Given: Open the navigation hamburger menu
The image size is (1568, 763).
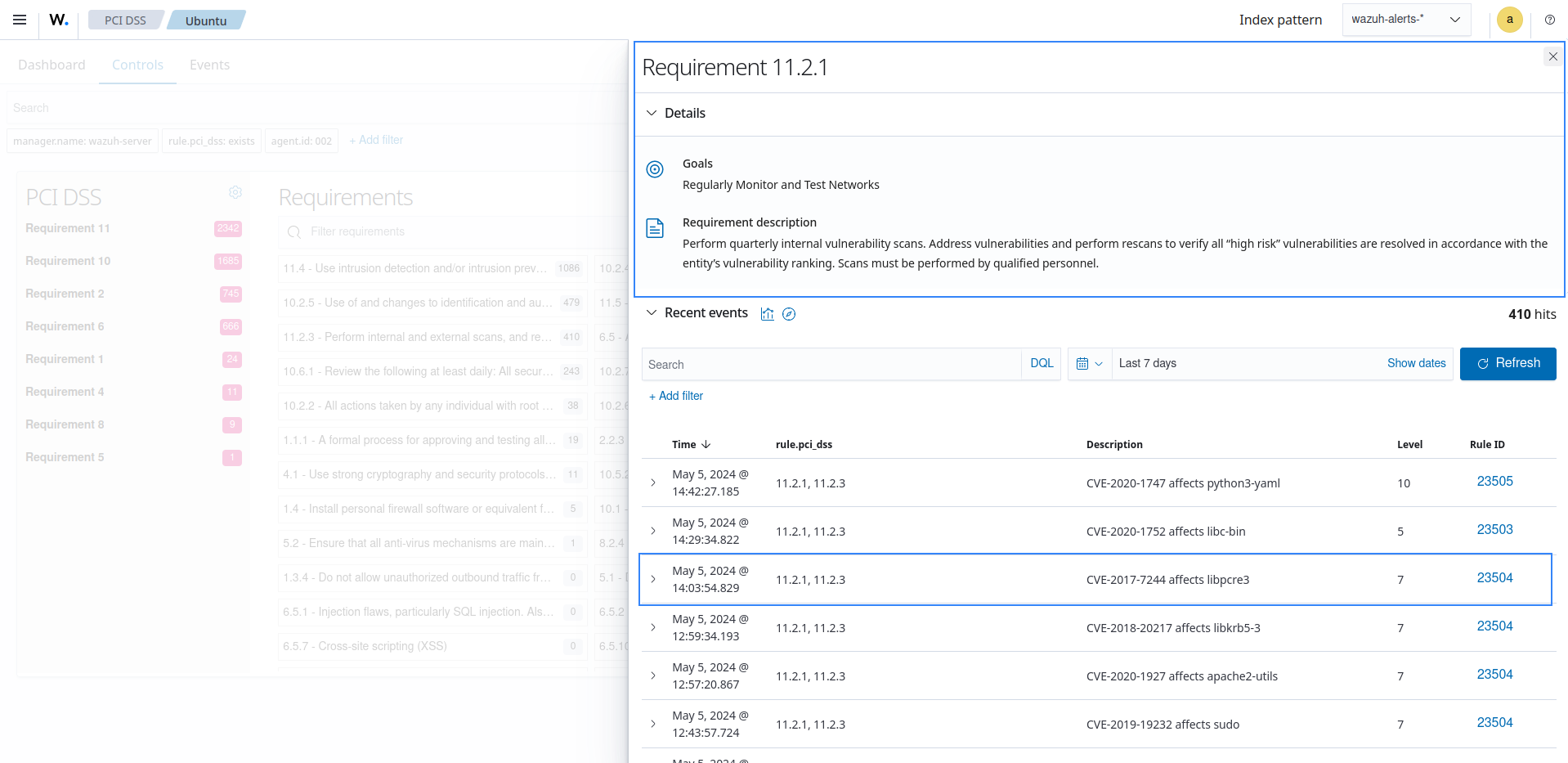Looking at the screenshot, I should click(x=20, y=20).
